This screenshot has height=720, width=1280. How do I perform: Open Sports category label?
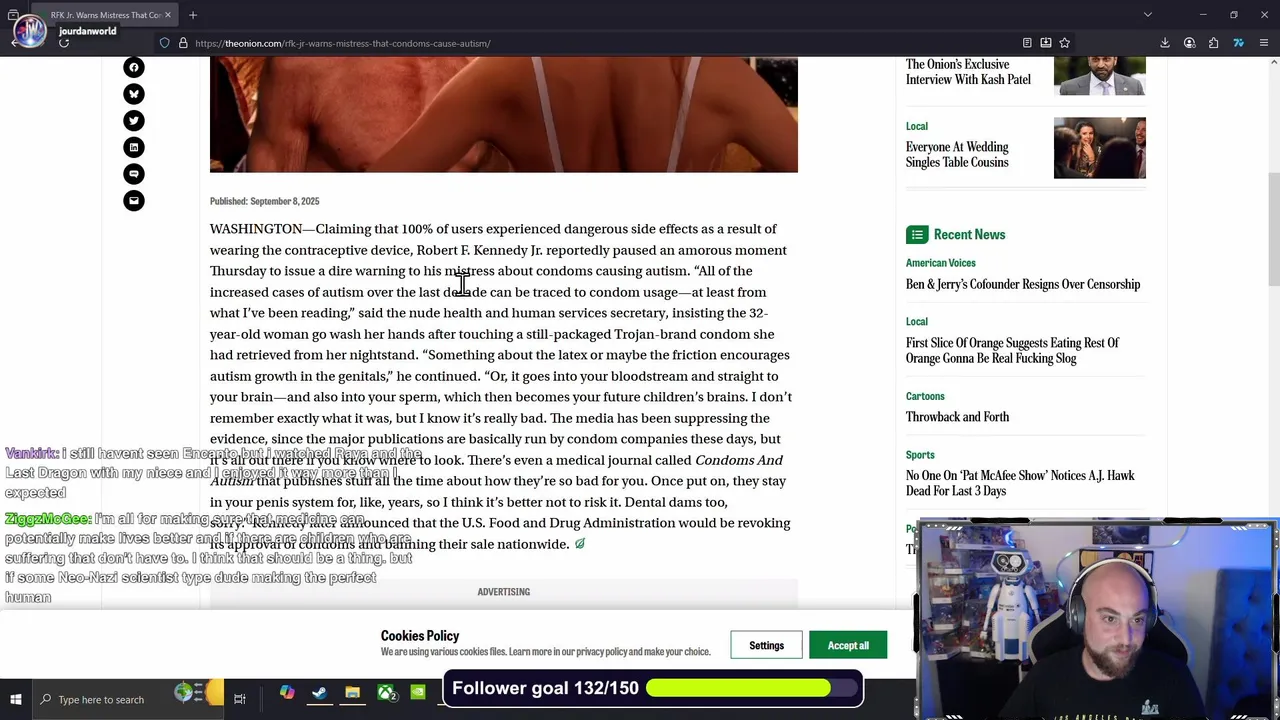[920, 455]
